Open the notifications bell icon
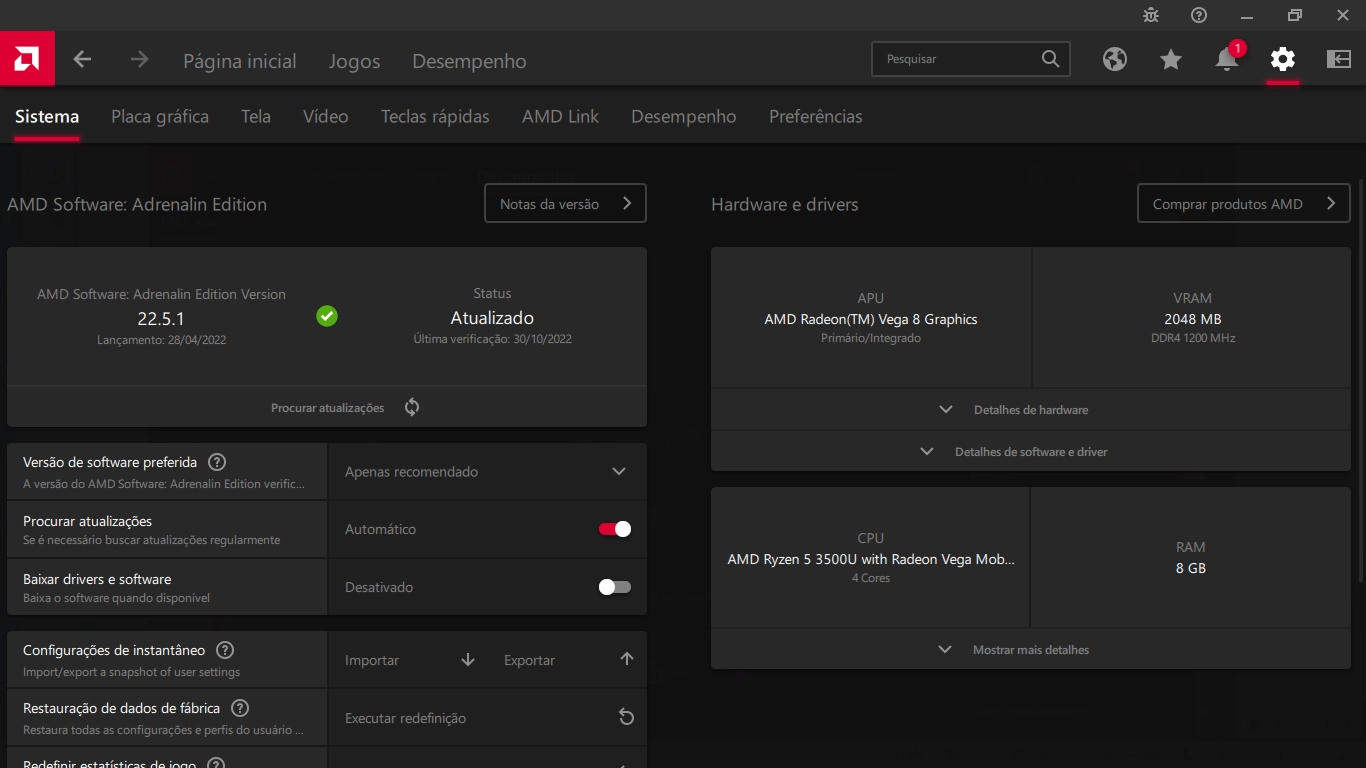The height and width of the screenshot is (768, 1366). 1227,60
